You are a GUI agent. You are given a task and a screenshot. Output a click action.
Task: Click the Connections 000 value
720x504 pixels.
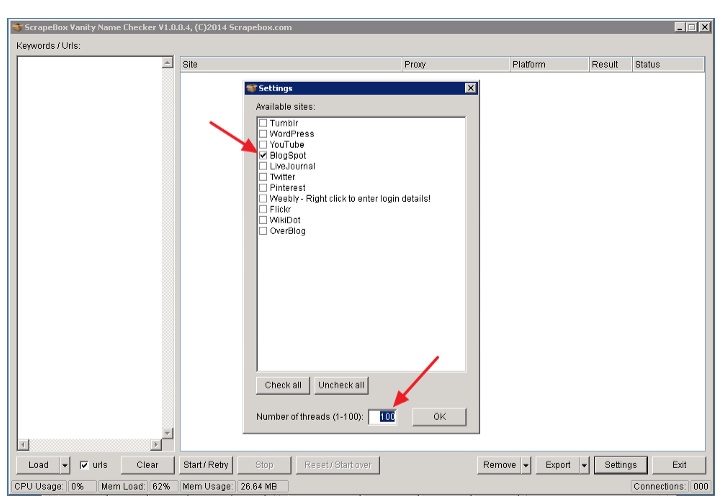(x=701, y=487)
